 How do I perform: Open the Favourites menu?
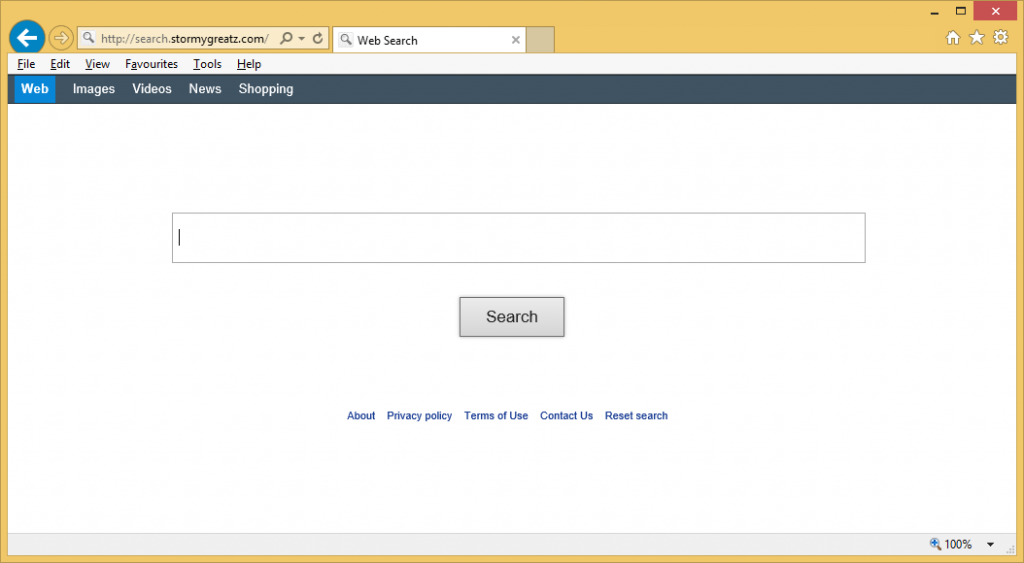coord(151,64)
